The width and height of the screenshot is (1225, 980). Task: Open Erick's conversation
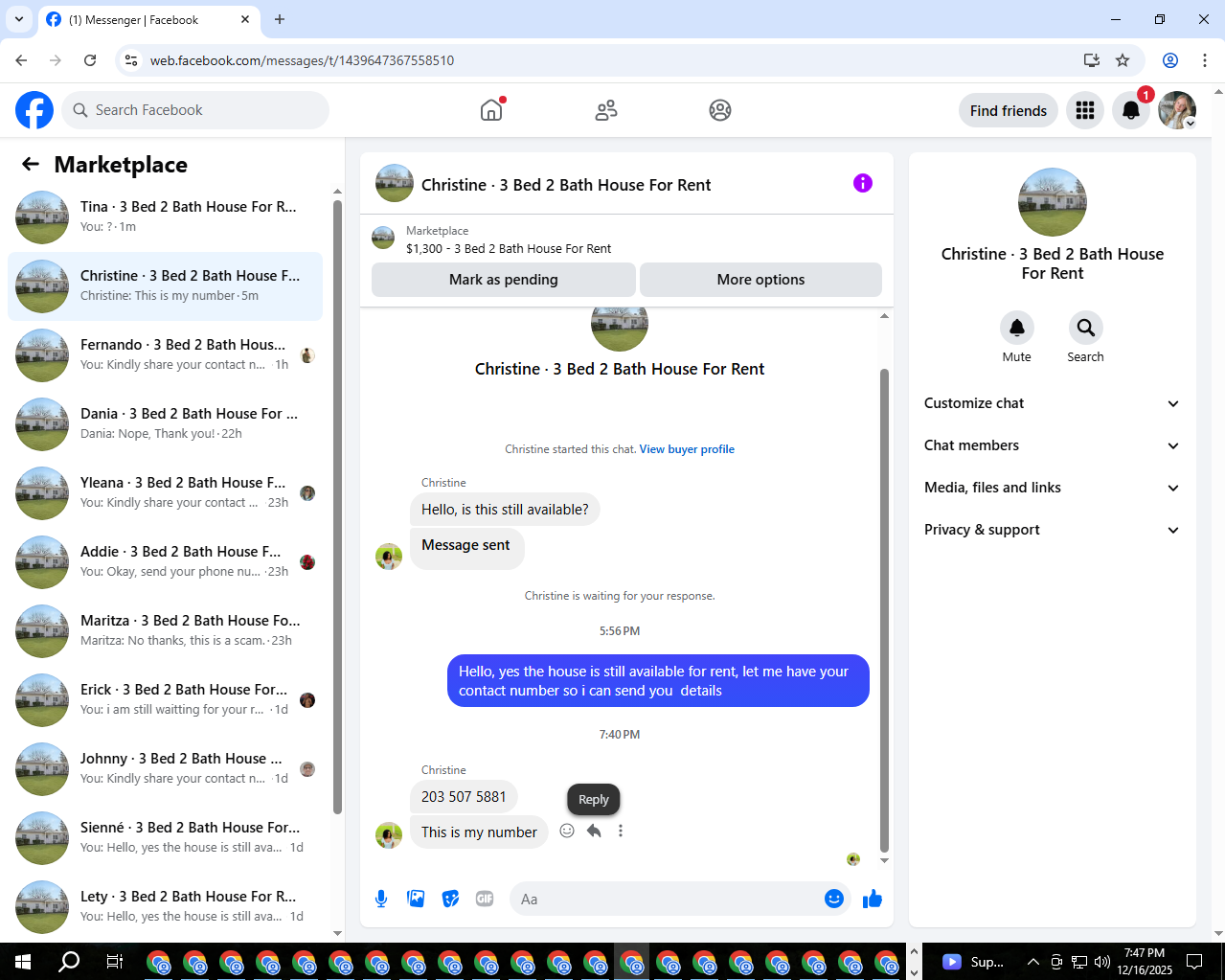click(x=165, y=700)
